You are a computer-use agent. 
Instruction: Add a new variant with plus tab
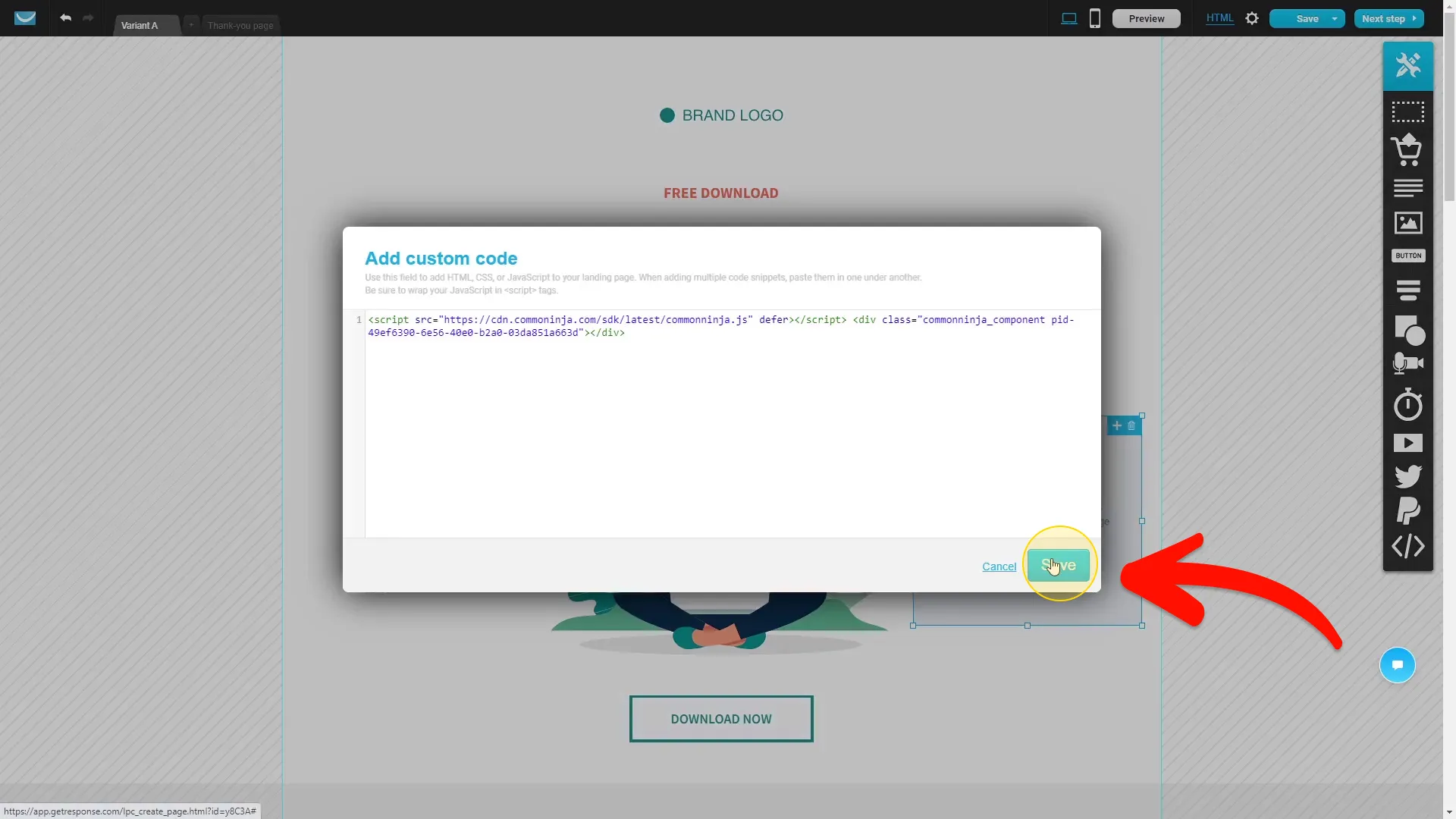pyautogui.click(x=191, y=24)
